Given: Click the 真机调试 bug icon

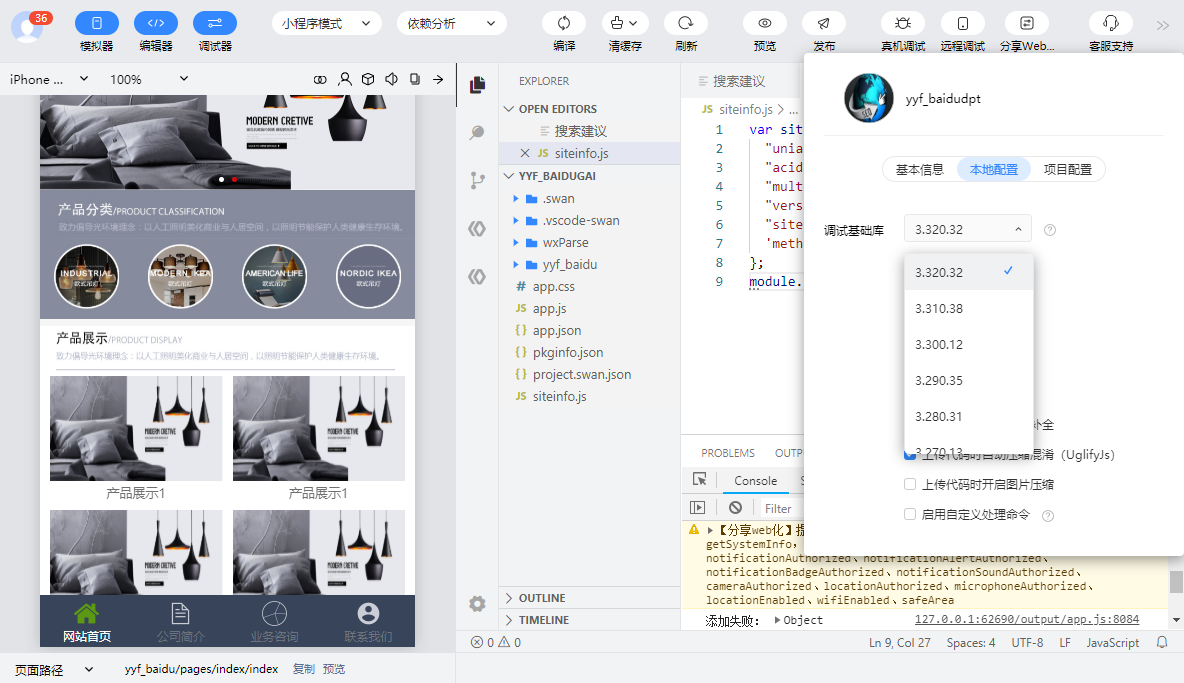Looking at the screenshot, I should pyautogui.click(x=902, y=23).
